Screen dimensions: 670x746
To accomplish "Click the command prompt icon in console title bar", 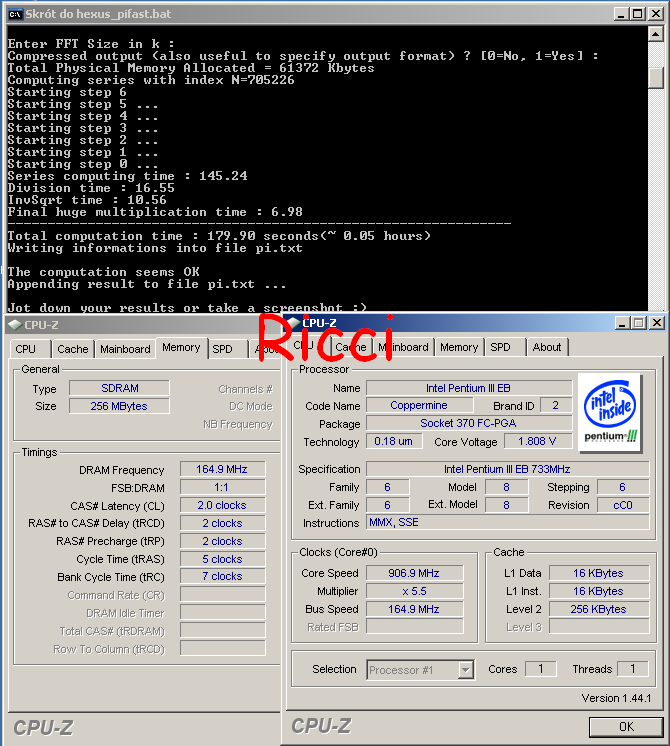I will 15,14.
